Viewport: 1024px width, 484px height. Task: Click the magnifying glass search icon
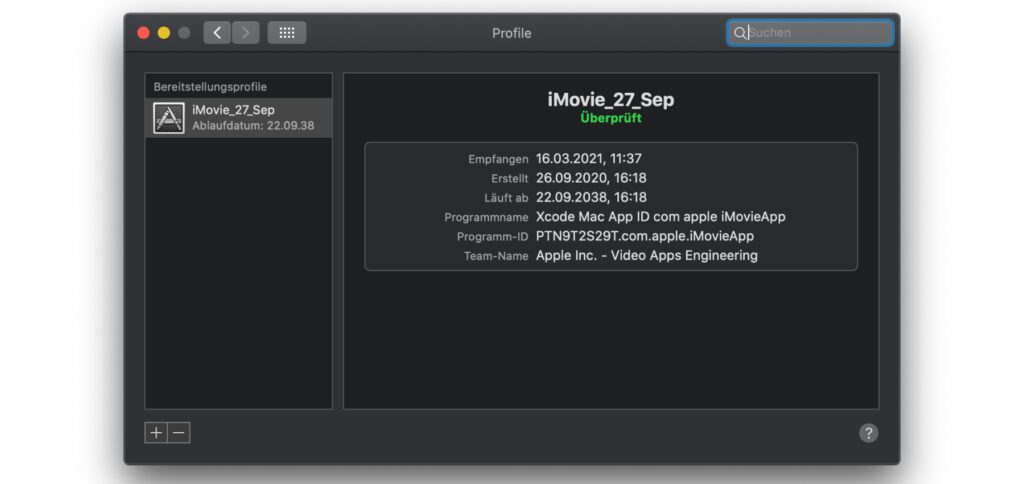point(739,33)
